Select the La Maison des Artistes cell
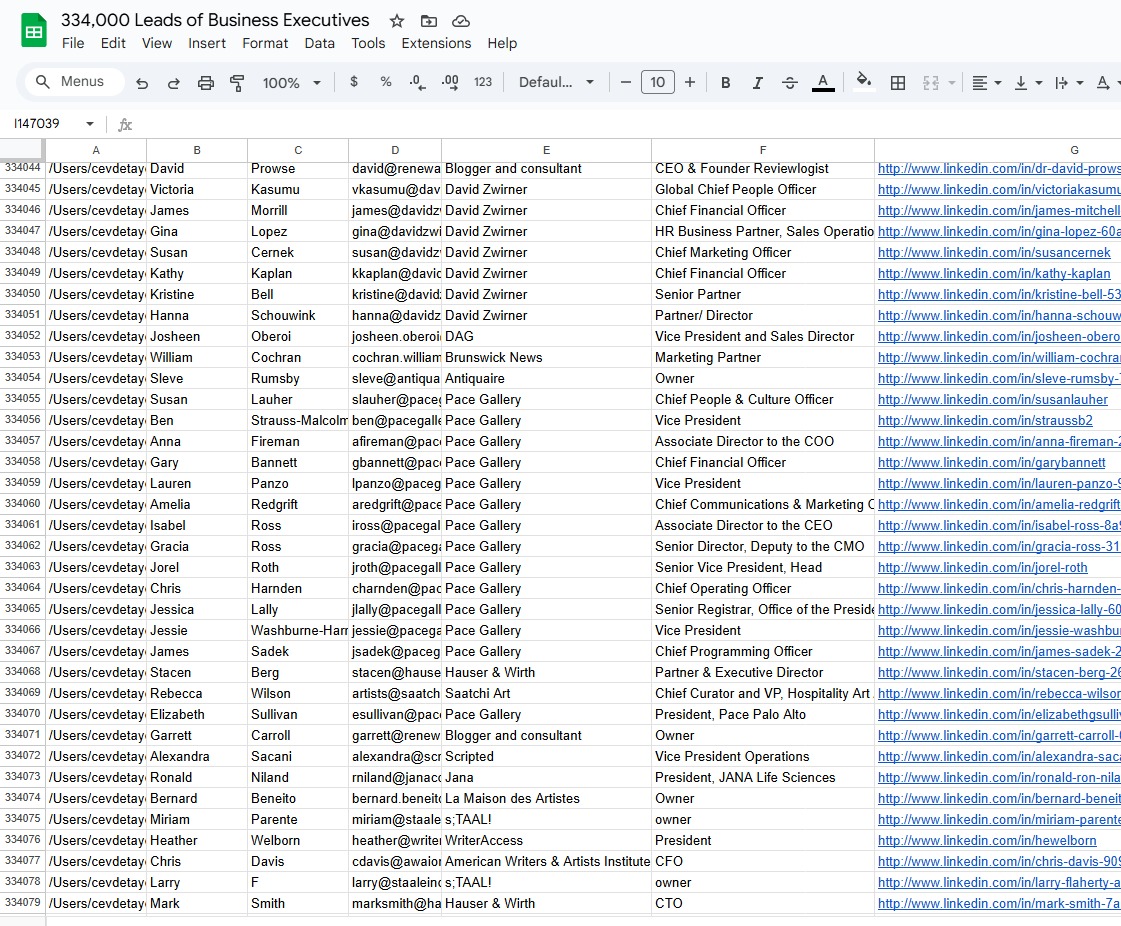The width and height of the screenshot is (1121, 926). coord(546,799)
